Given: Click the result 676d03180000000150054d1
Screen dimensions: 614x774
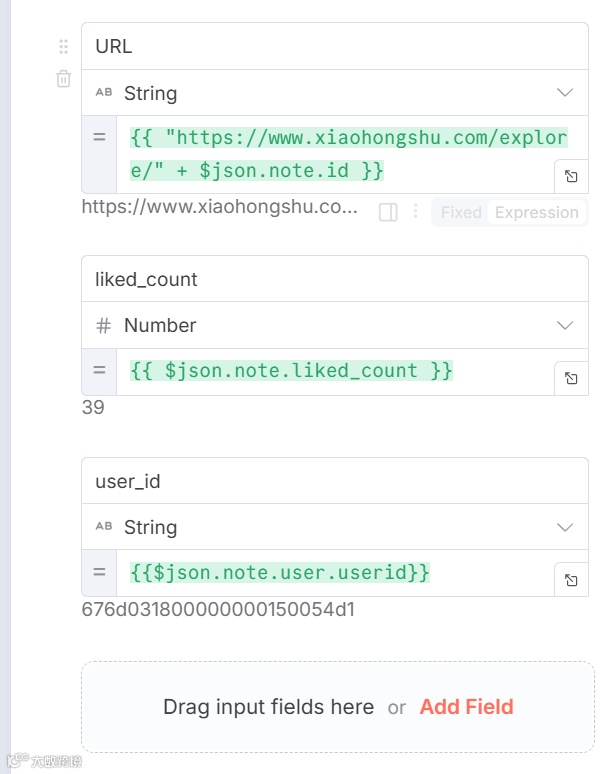Looking at the screenshot, I should point(218,610).
